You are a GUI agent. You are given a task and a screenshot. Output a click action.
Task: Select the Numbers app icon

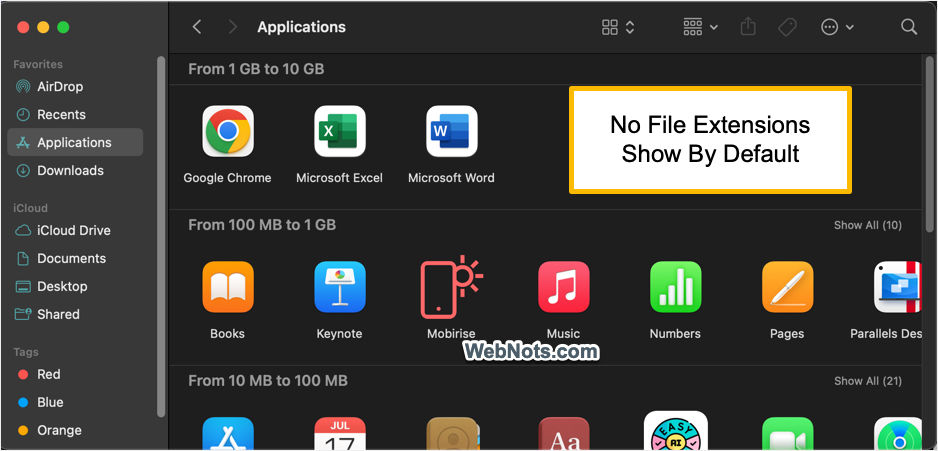(675, 287)
